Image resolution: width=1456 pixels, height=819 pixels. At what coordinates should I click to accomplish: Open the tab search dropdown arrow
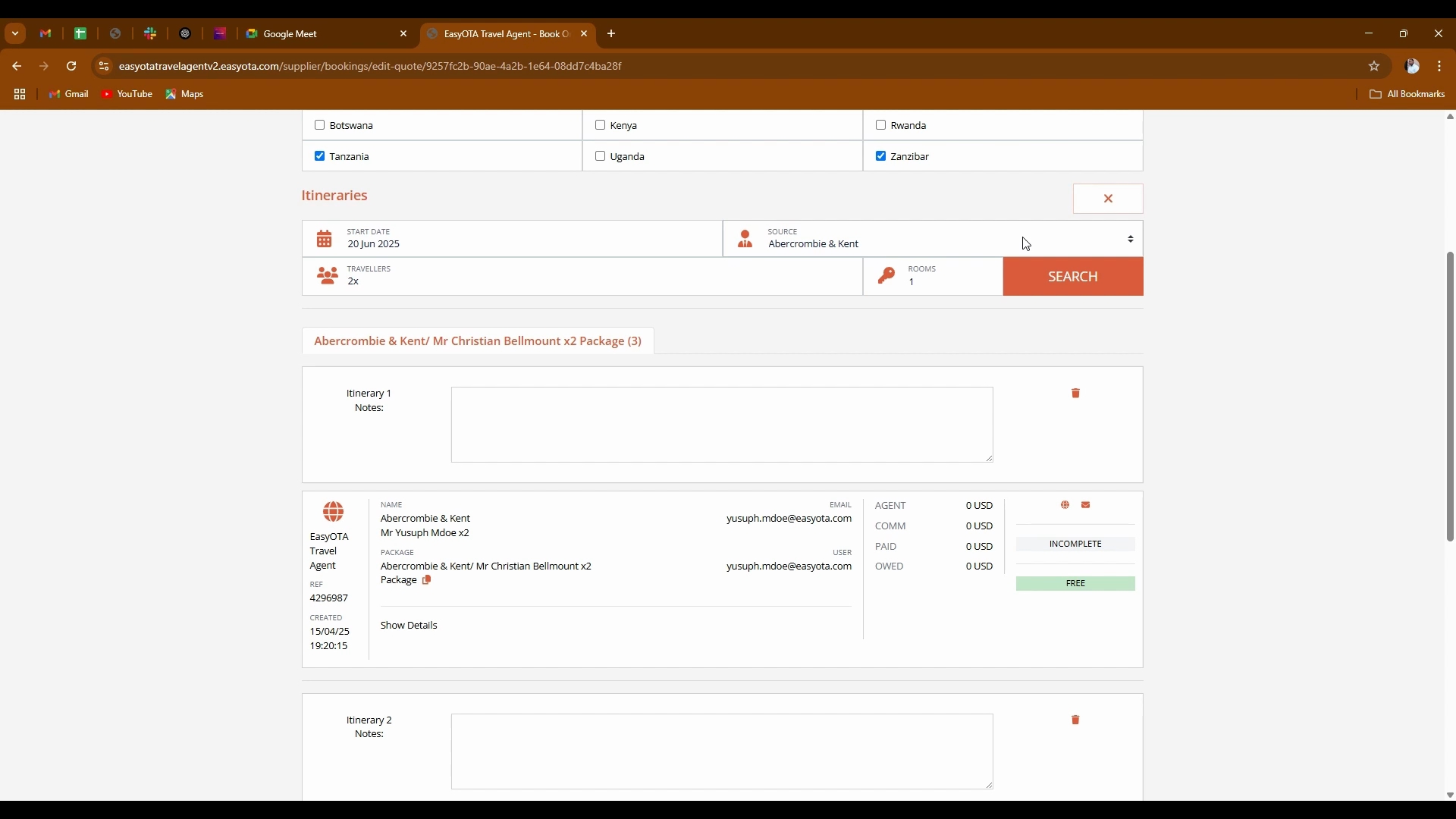[15, 33]
